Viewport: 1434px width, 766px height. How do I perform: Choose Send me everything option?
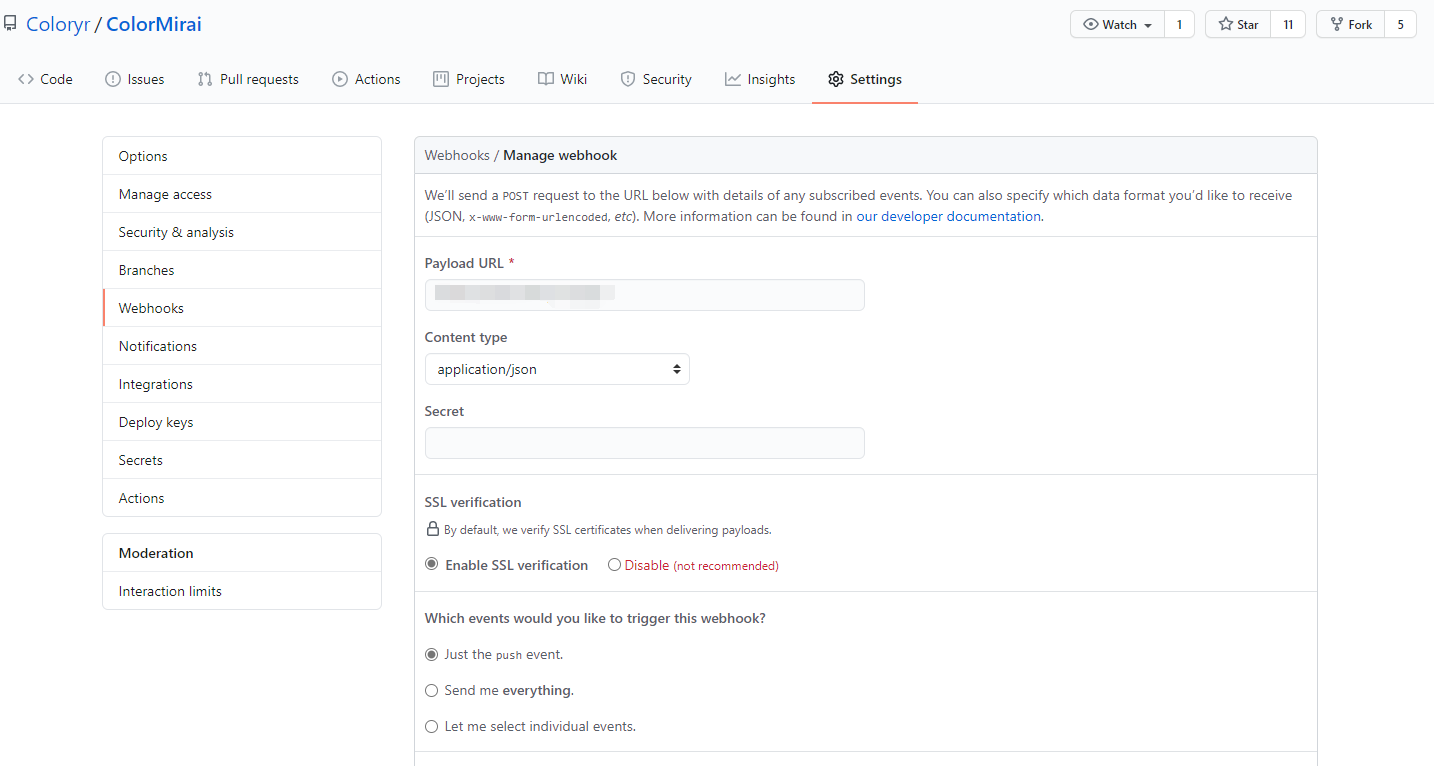(x=432, y=690)
